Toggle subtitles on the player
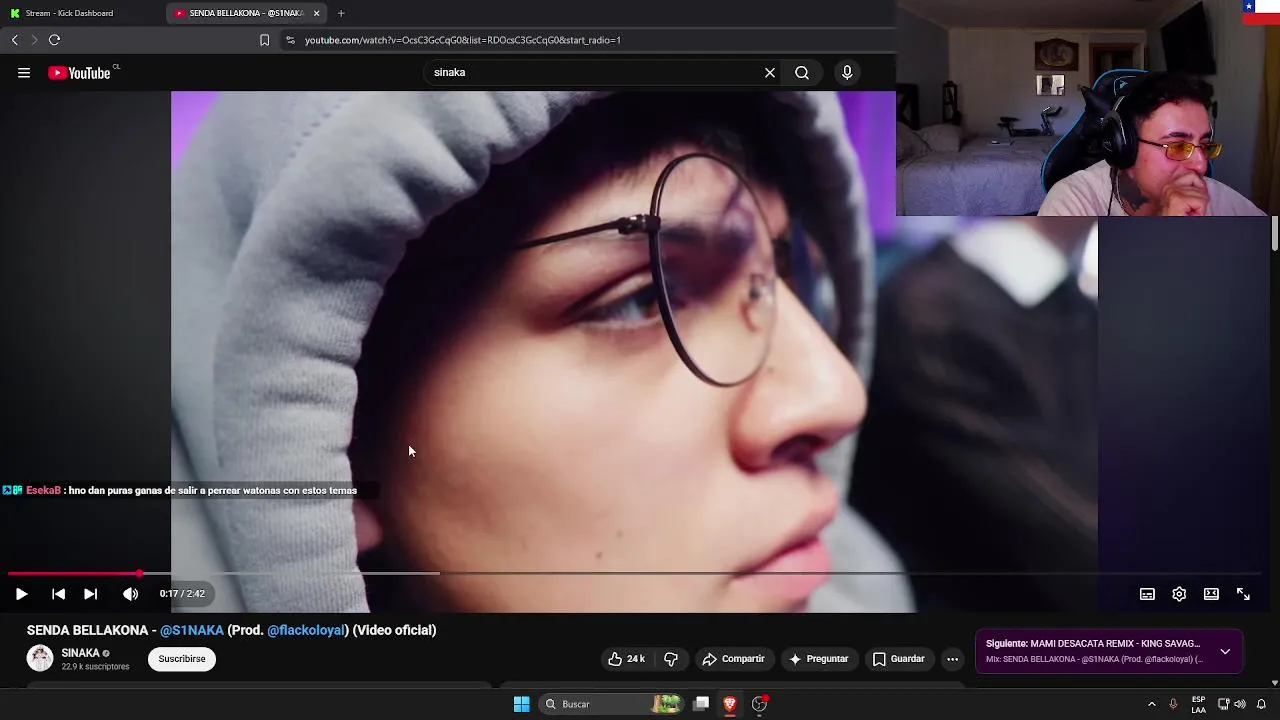Viewport: 1280px width, 720px height. (x=1147, y=594)
